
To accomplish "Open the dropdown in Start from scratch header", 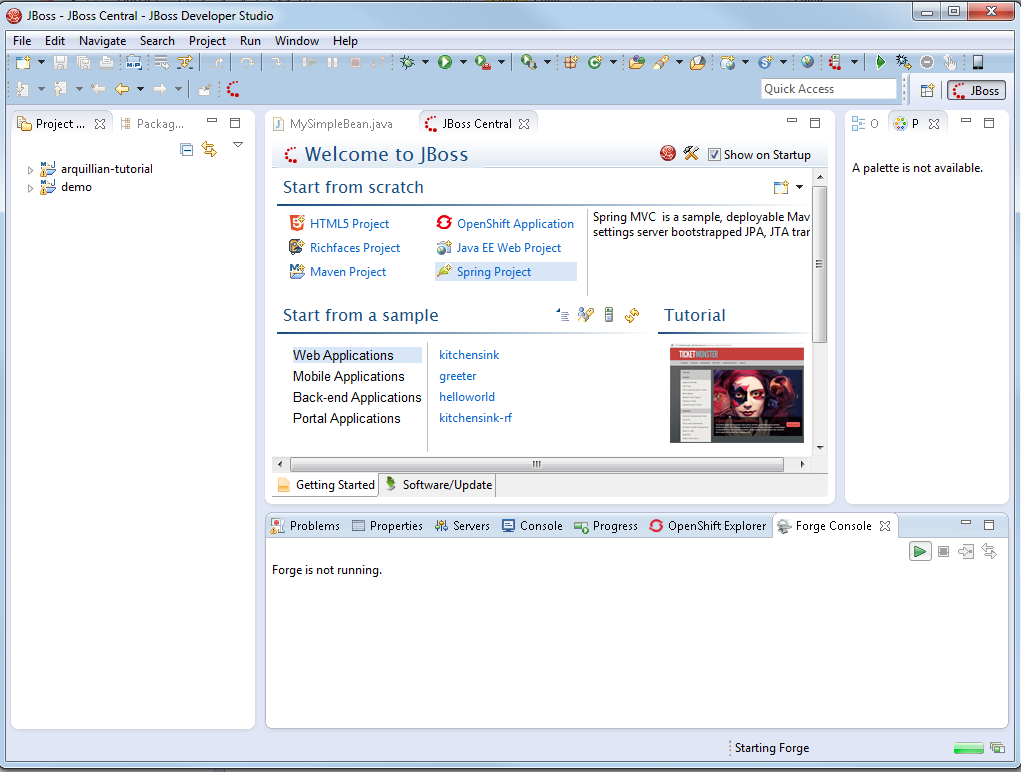I will [x=800, y=187].
